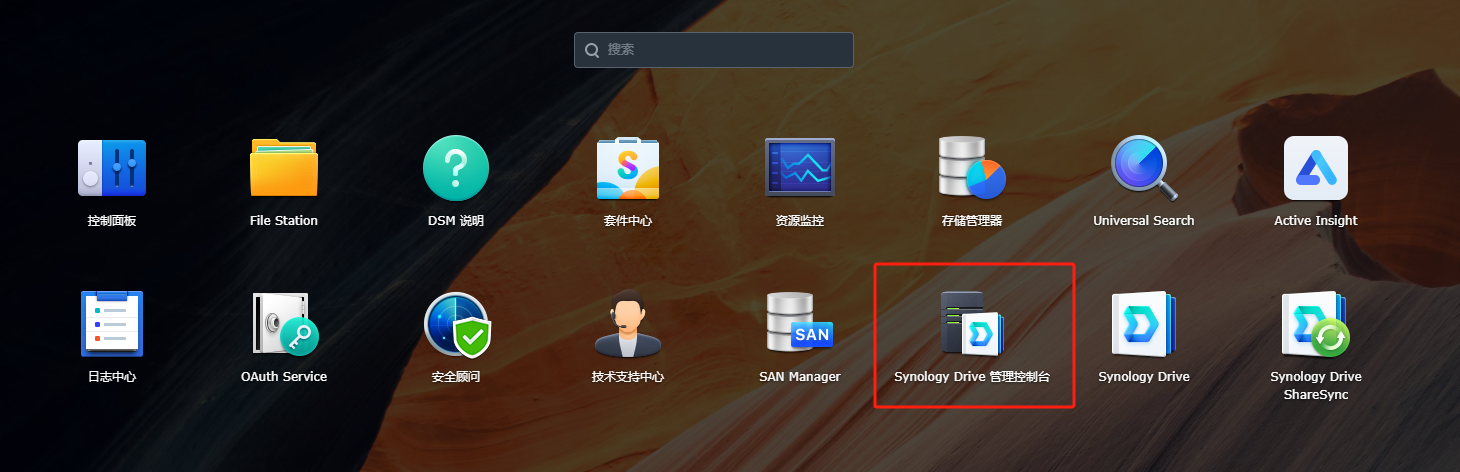This screenshot has height=472, width=1460.
Task: Open Synology Drive ShareSync icon
Action: coord(1316,324)
